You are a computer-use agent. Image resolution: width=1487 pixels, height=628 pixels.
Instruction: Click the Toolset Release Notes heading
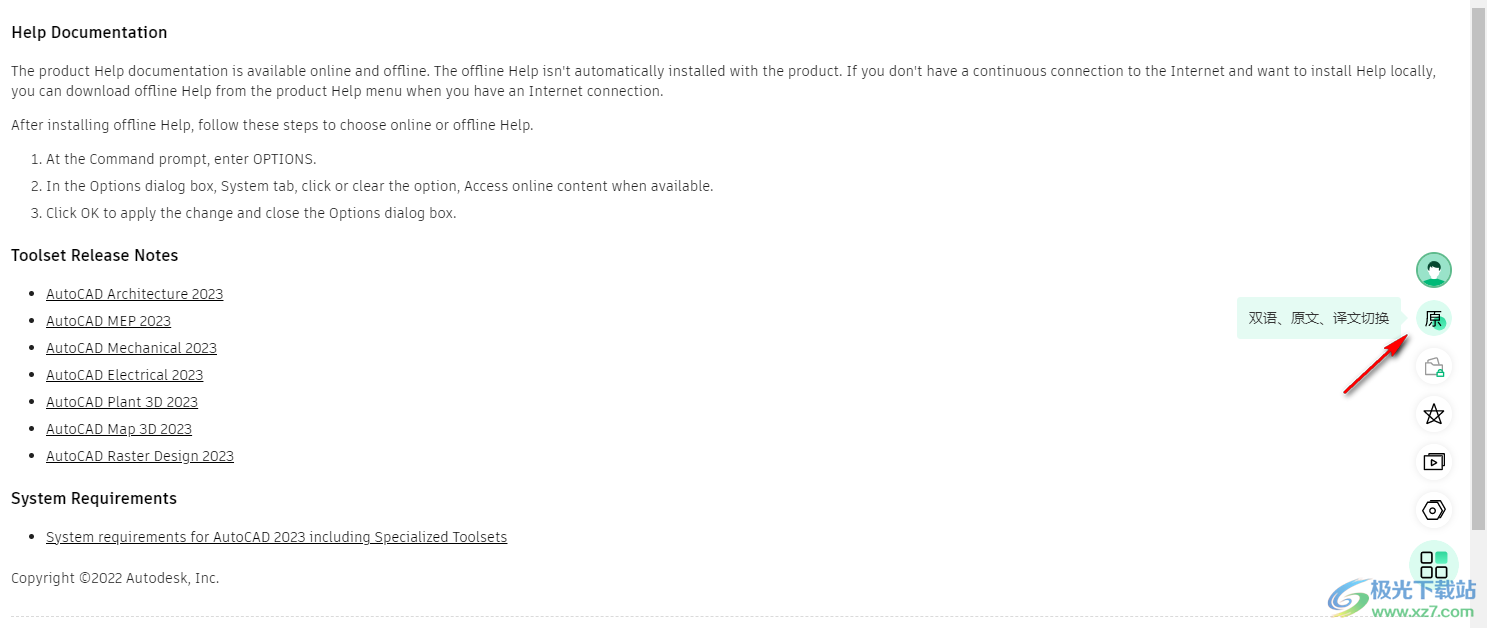point(94,255)
